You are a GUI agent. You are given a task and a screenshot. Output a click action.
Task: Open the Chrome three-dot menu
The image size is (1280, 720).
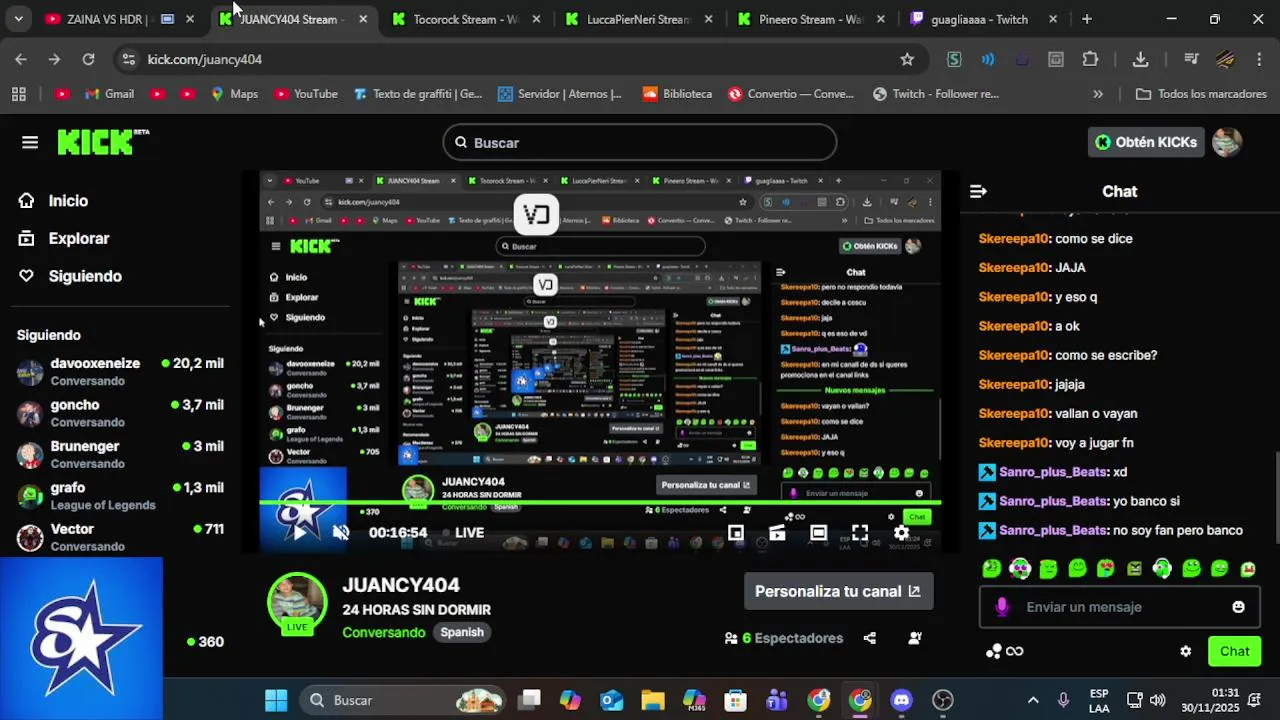[1259, 59]
